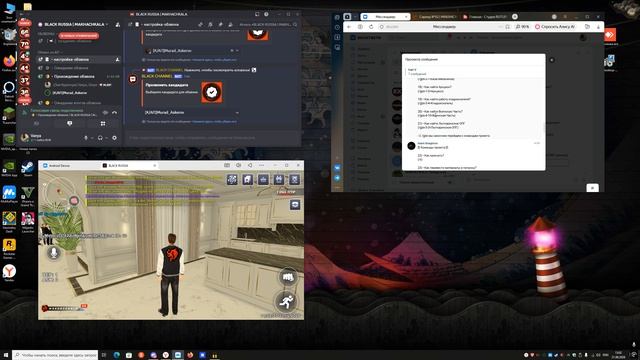Open lower [KAT]Murad_Askerov candidate dropdown

coord(191,112)
